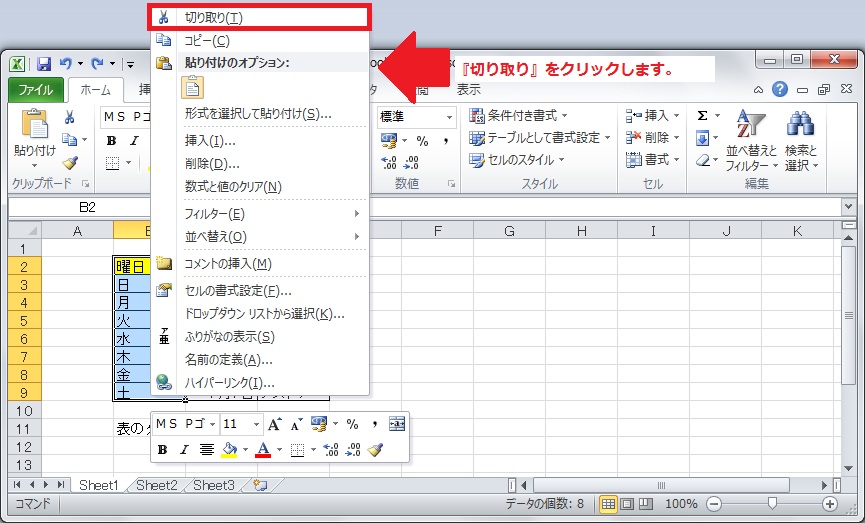Viewport: 865px width, 523px height.
Task: Insert new worksheet tab icon
Action: (260, 485)
